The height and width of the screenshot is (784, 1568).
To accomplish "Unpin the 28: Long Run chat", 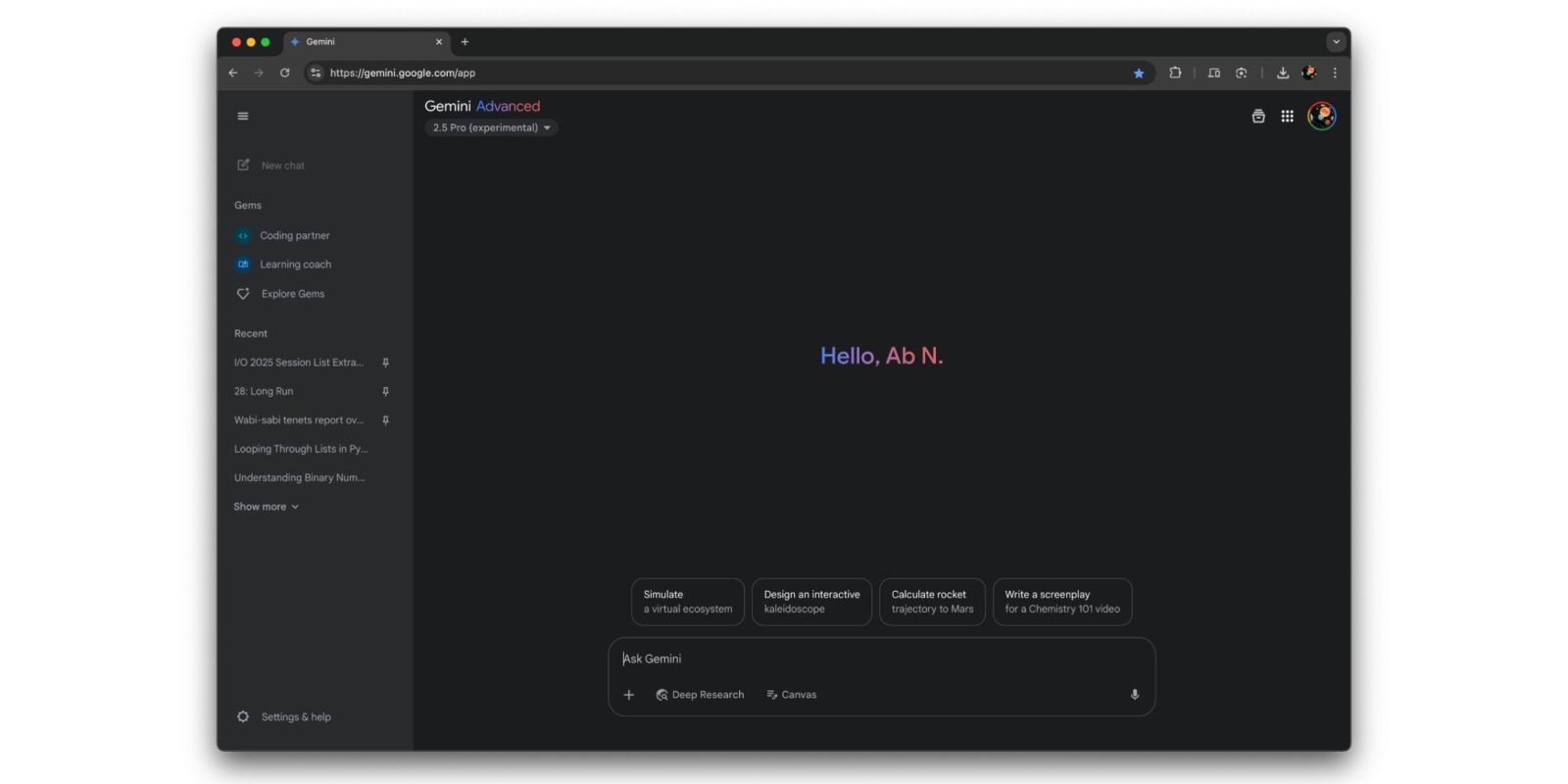I will [385, 391].
